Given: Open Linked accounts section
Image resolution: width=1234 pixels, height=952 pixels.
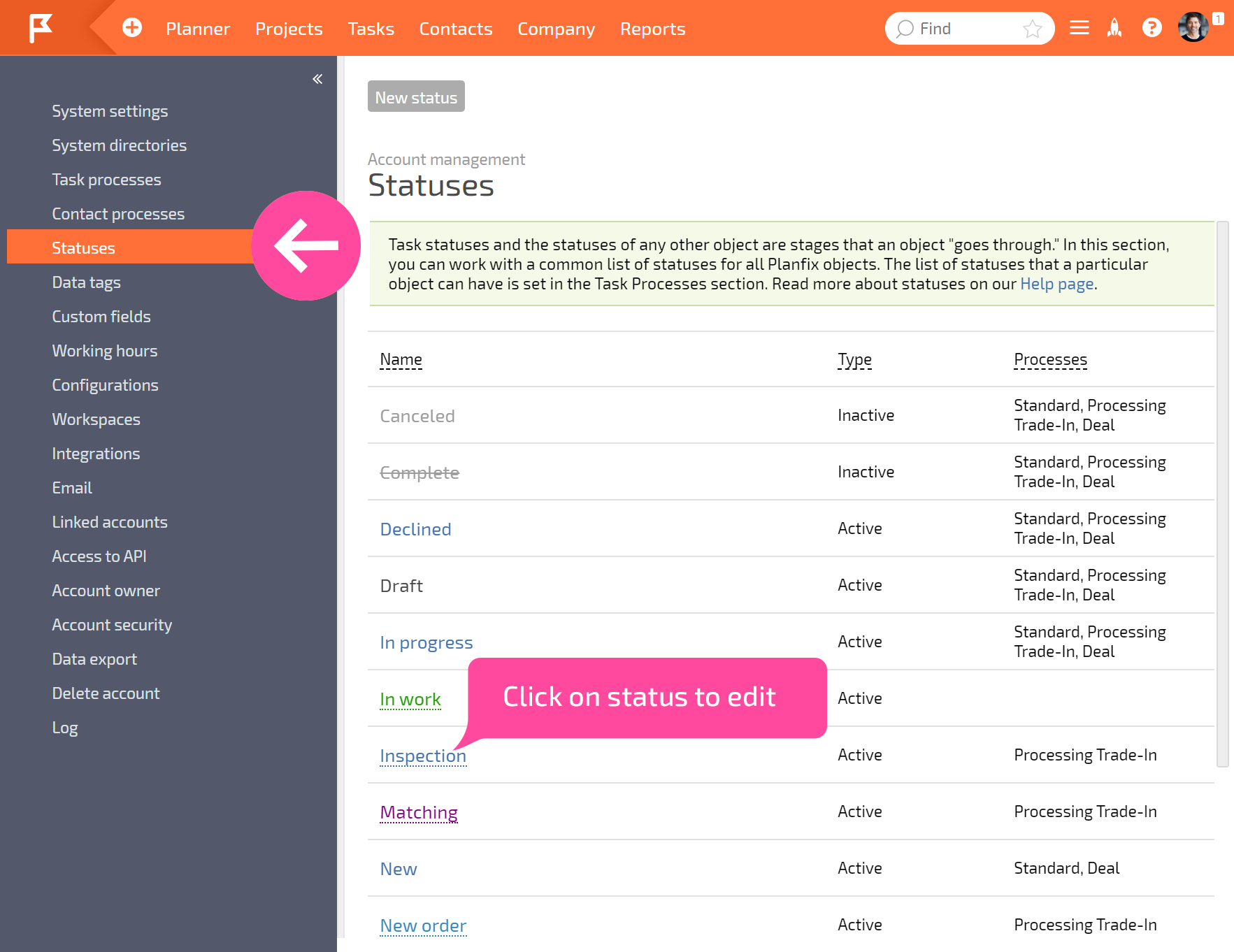Looking at the screenshot, I should coord(110,522).
